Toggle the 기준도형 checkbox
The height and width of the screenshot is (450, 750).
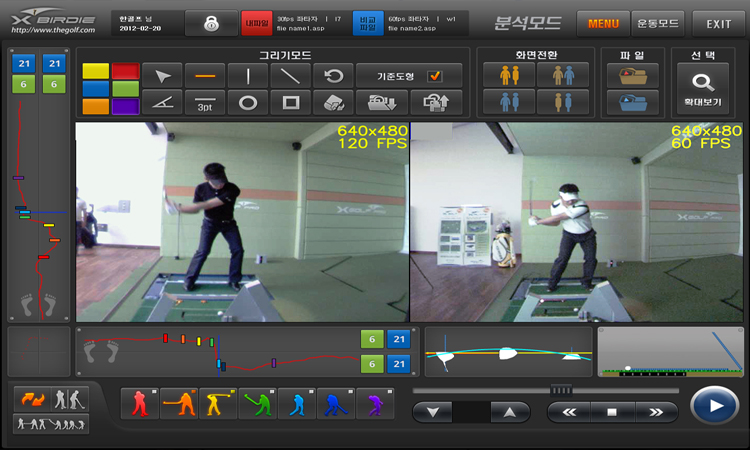(x=435, y=76)
